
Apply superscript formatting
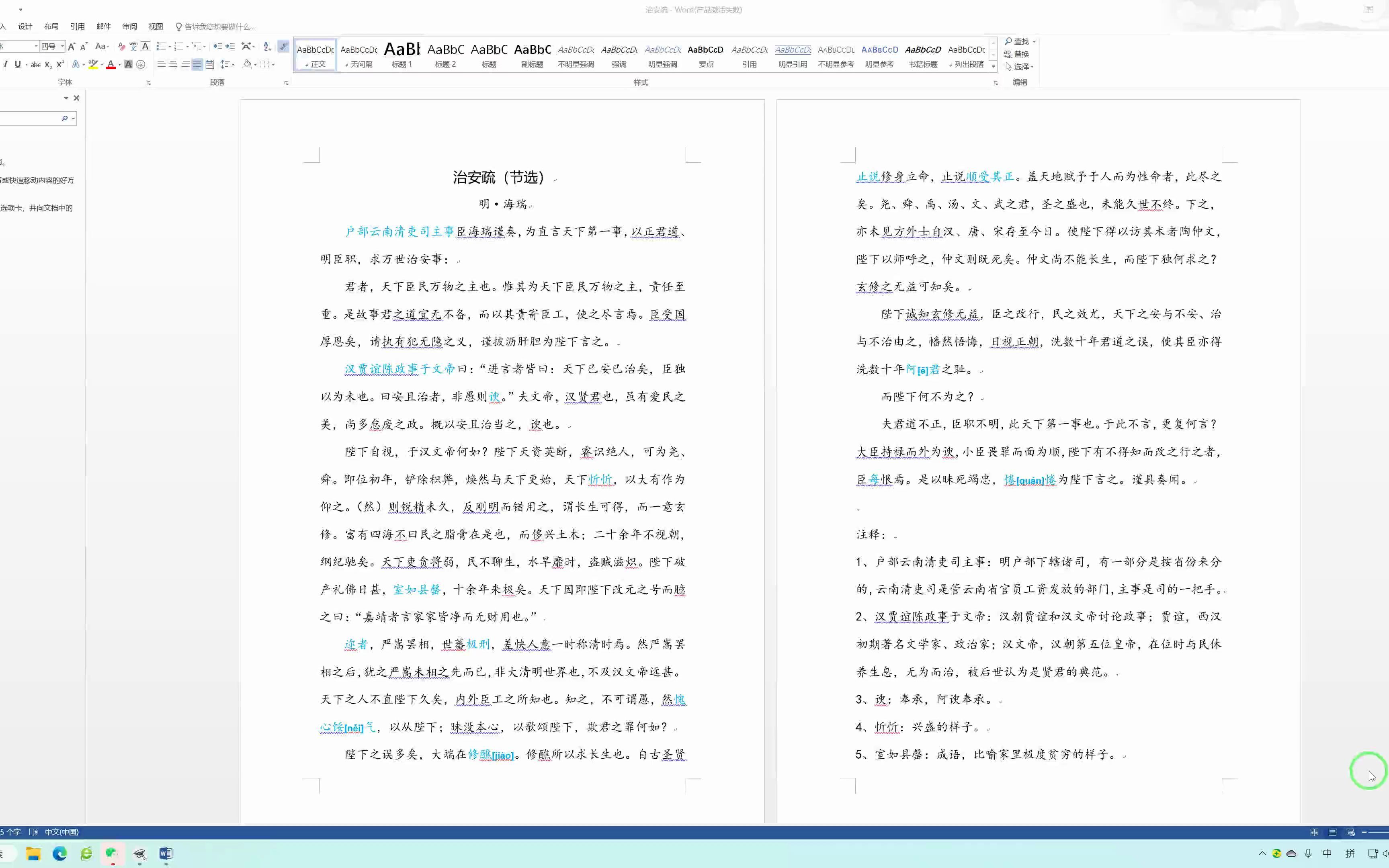tap(60, 64)
